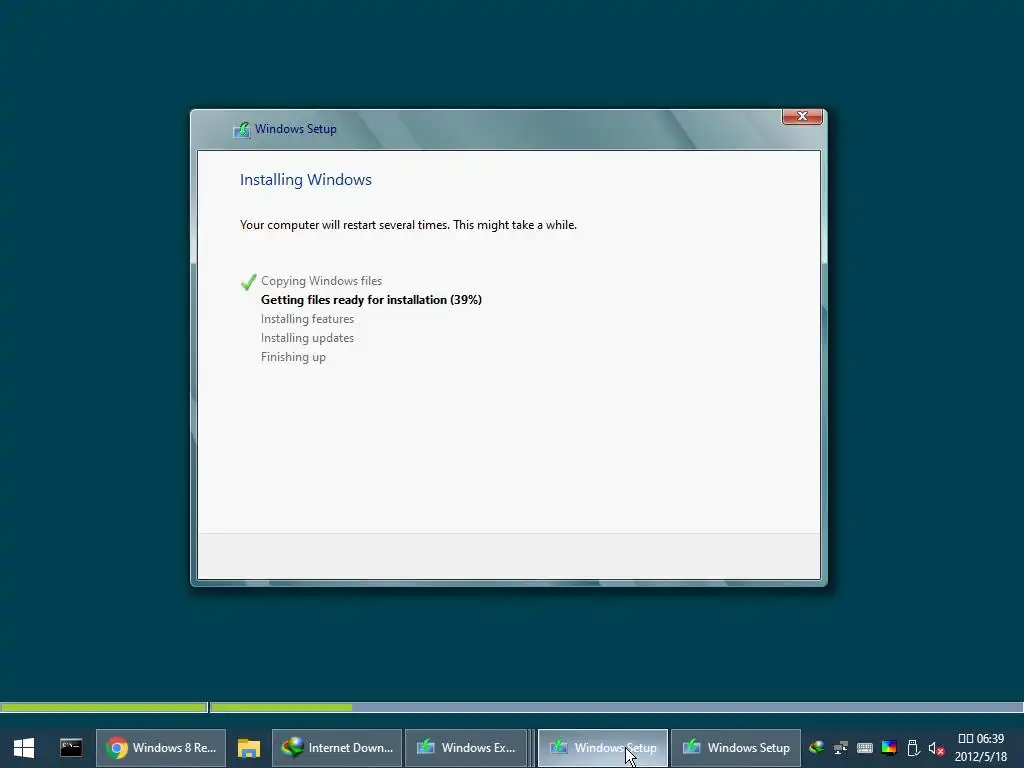Click the 'Installing updates' step
This screenshot has height=768, width=1024.
tap(307, 338)
